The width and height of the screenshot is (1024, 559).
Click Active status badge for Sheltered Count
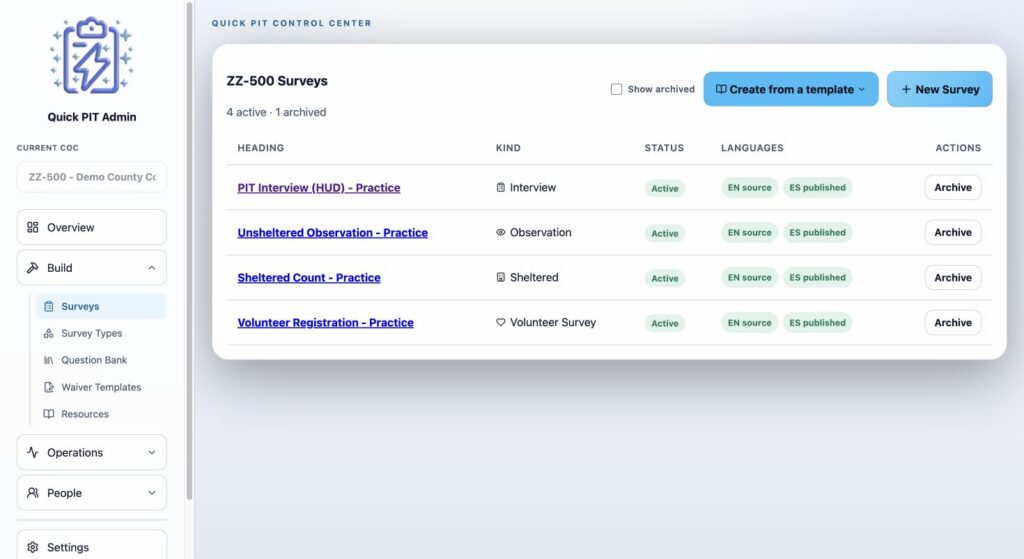(664, 278)
